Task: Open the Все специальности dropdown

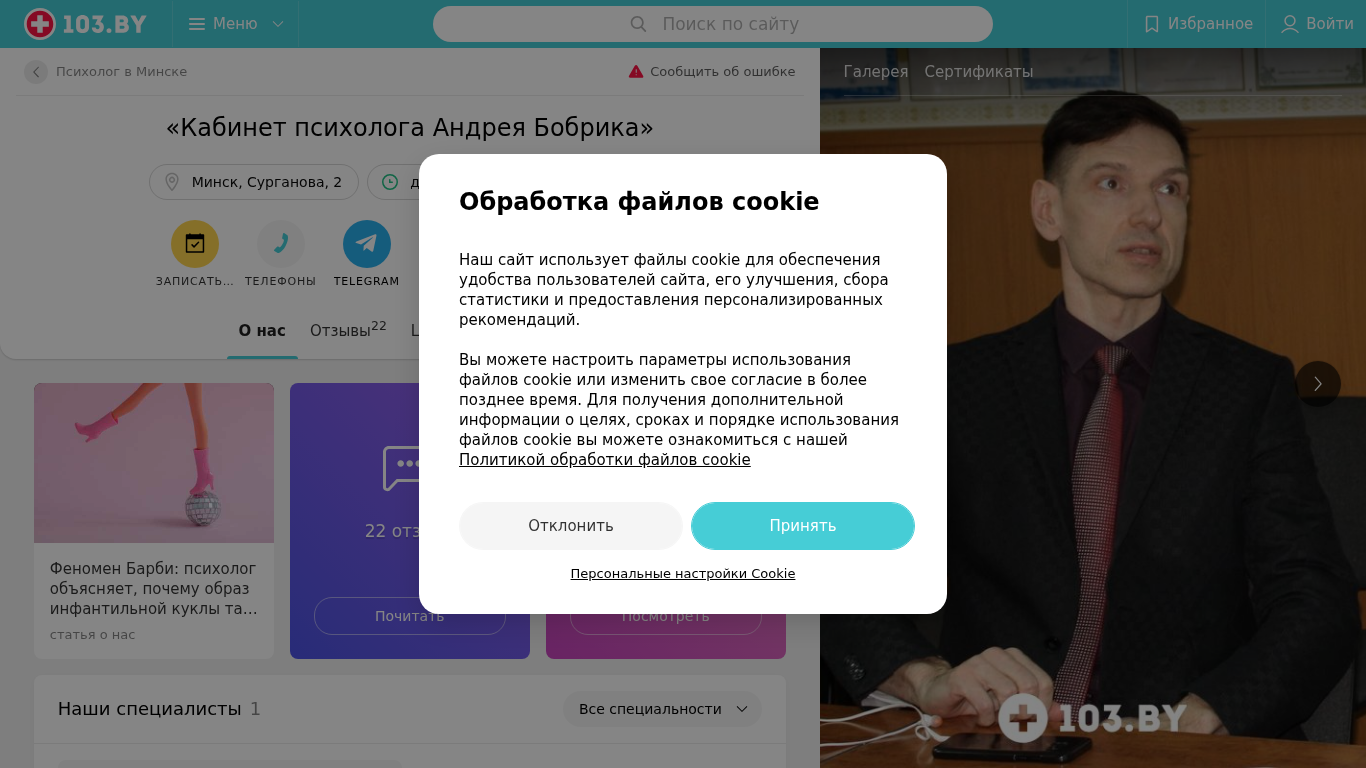Action: [662, 709]
